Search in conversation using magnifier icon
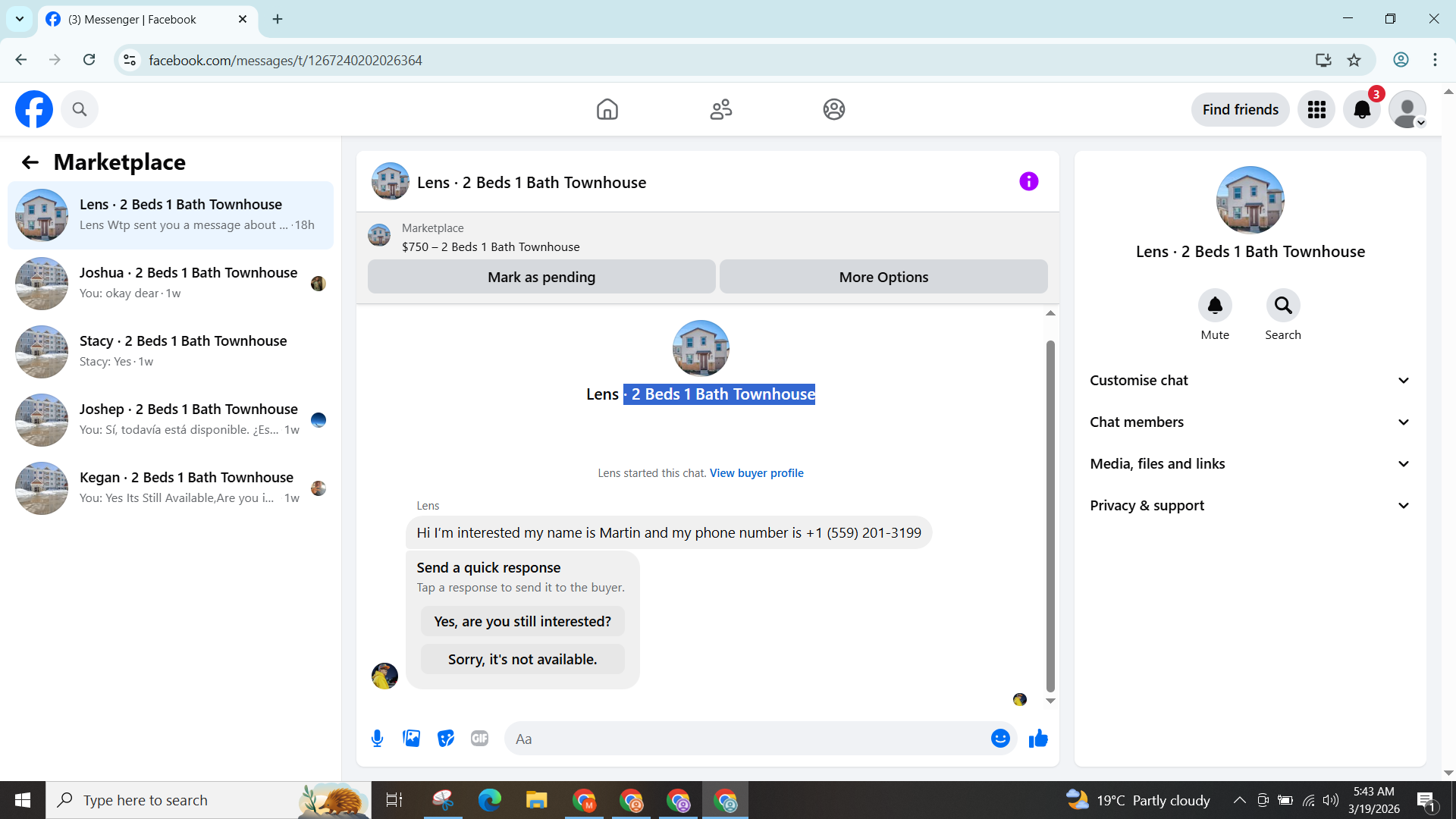The height and width of the screenshot is (819, 1456). click(1282, 306)
